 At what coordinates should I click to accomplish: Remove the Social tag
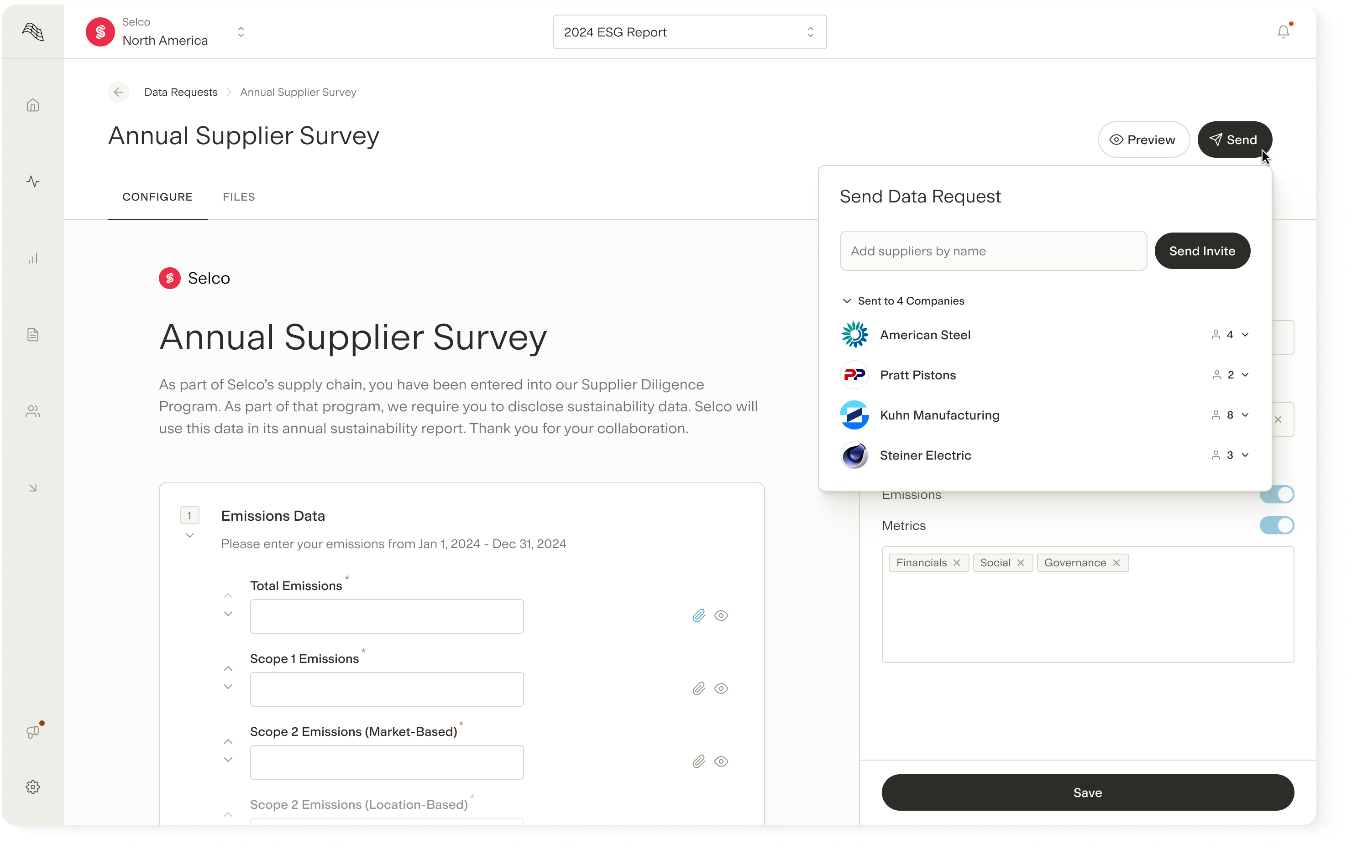pos(1021,563)
